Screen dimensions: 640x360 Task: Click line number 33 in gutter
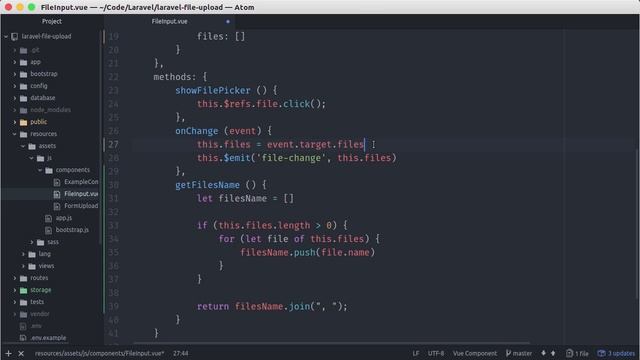click(113, 225)
